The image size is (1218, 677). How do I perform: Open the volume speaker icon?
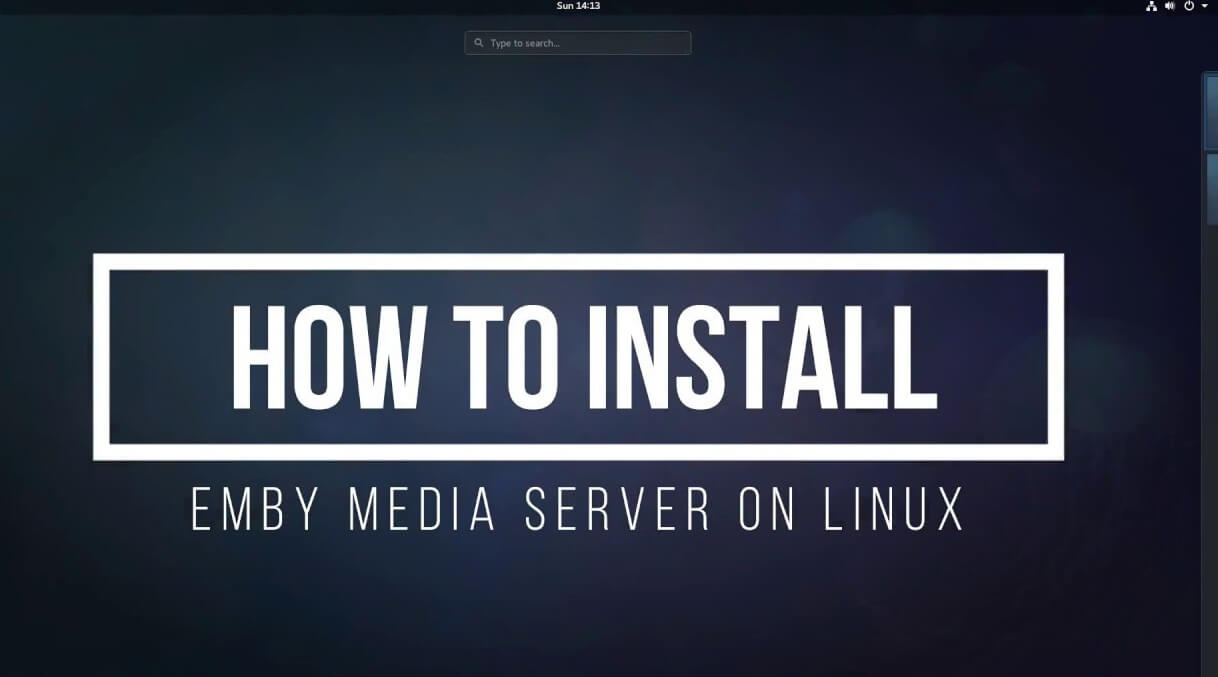(1169, 6)
